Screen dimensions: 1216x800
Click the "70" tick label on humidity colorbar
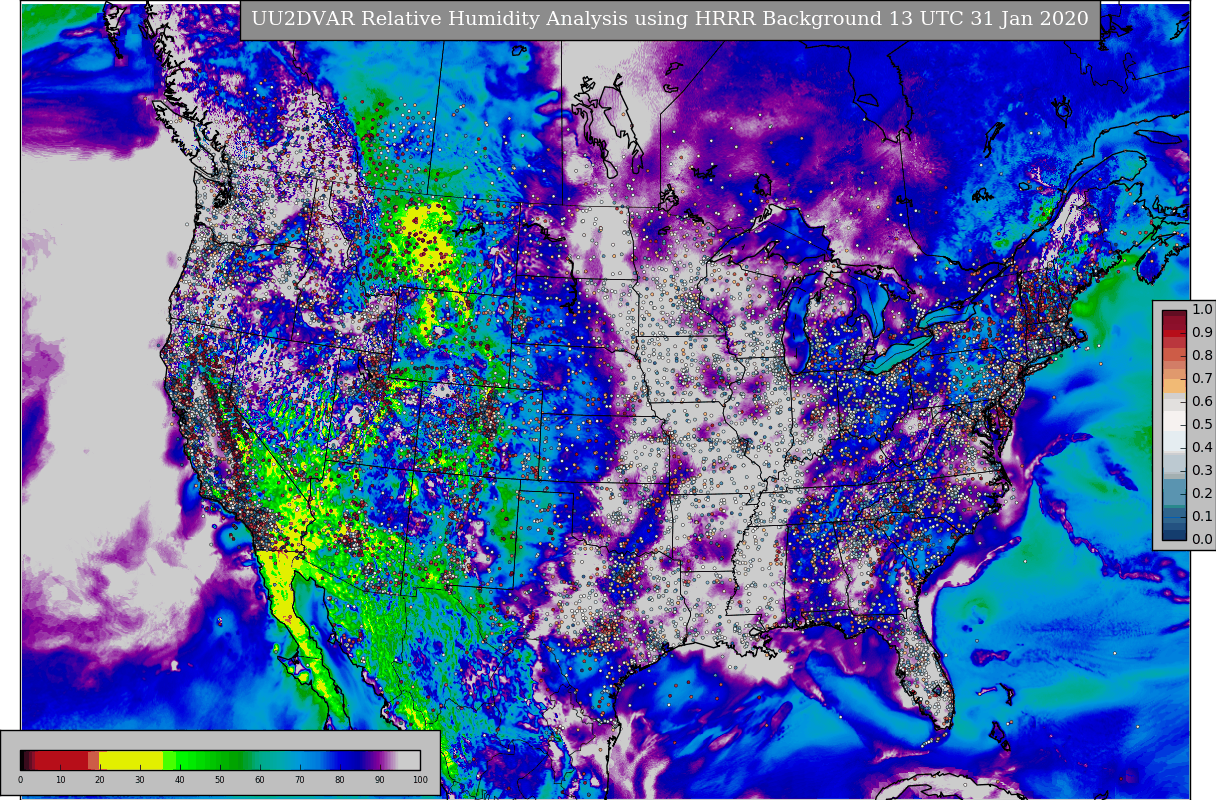pyautogui.click(x=300, y=780)
